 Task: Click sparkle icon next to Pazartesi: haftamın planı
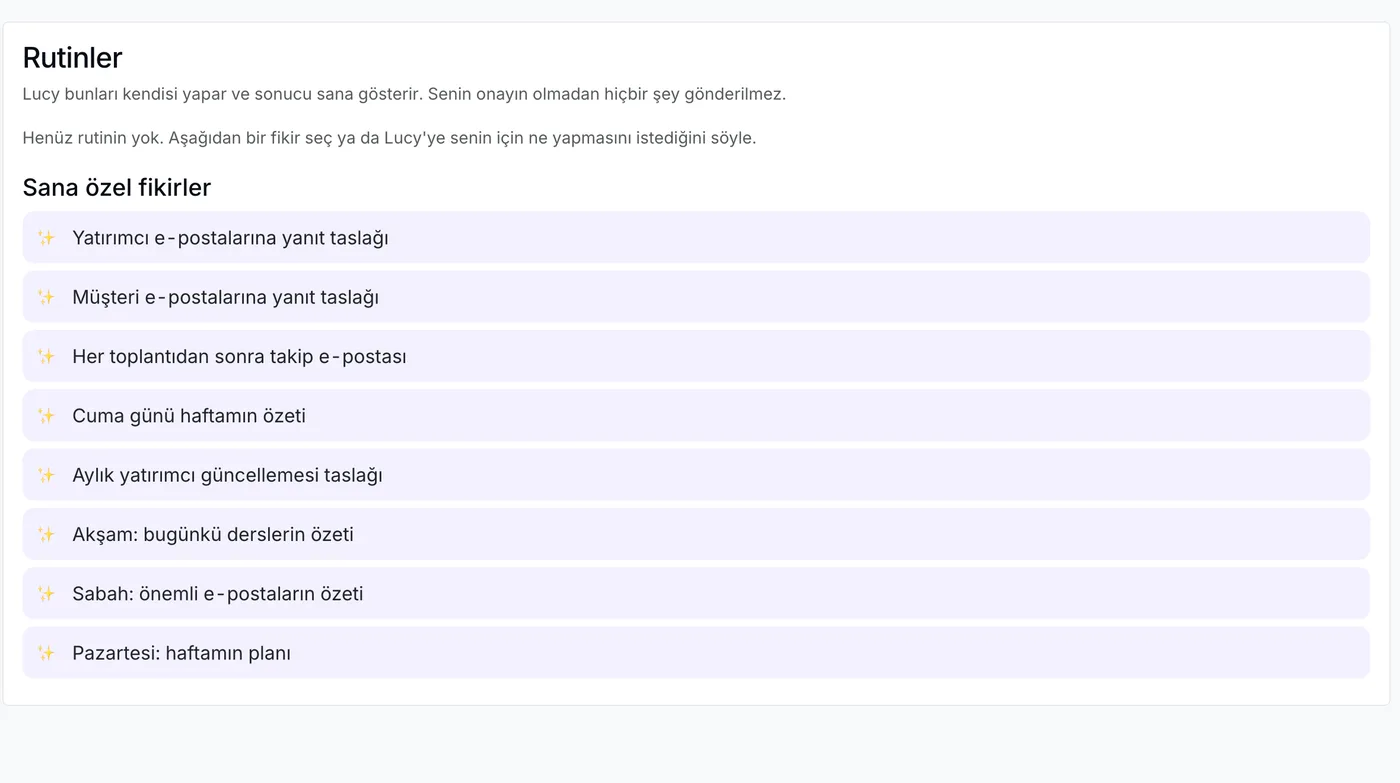tap(46, 653)
